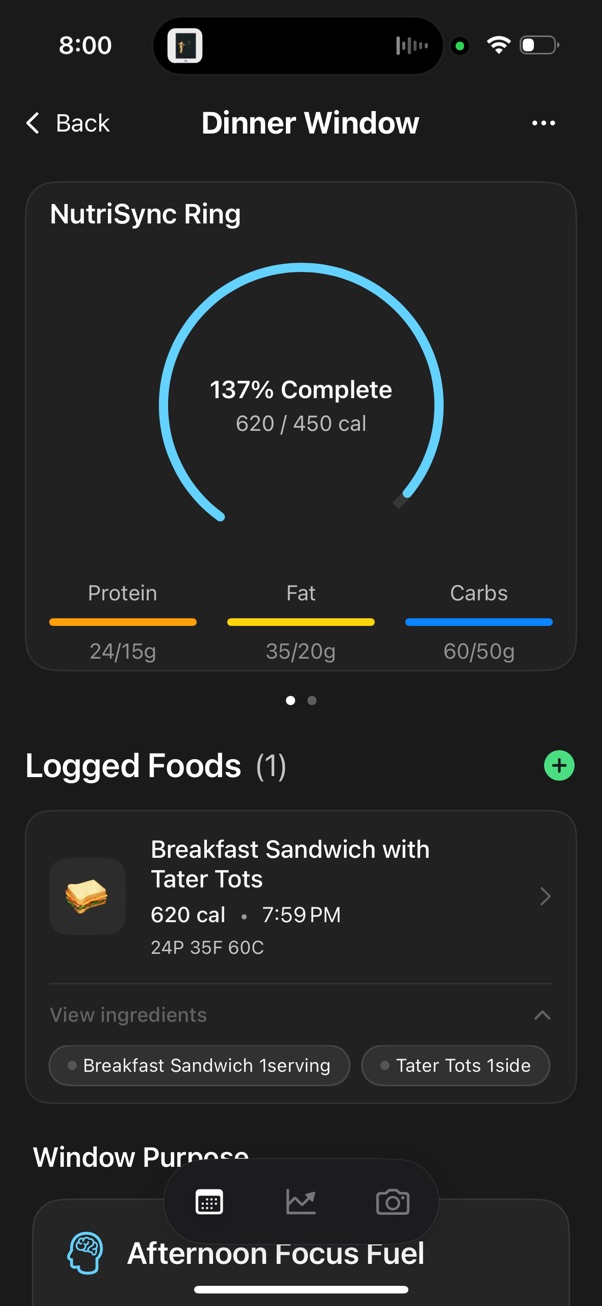Select the first page indicator dot
602x1306 pixels.
point(290,700)
